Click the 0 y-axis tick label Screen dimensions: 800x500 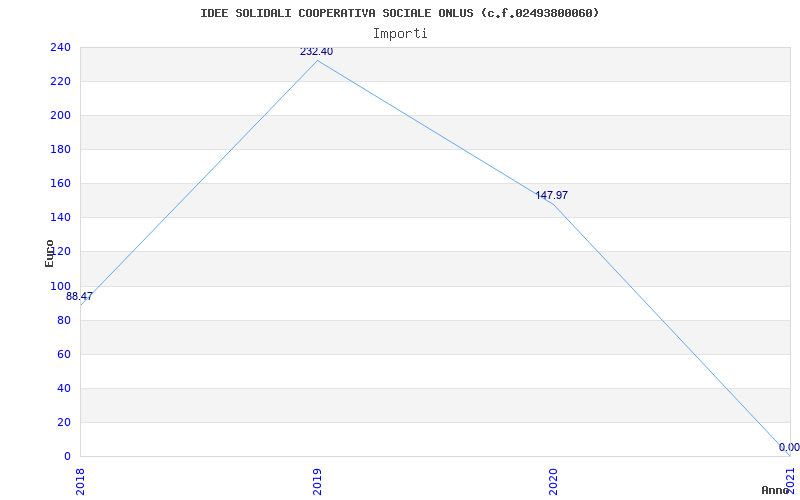[67, 457]
